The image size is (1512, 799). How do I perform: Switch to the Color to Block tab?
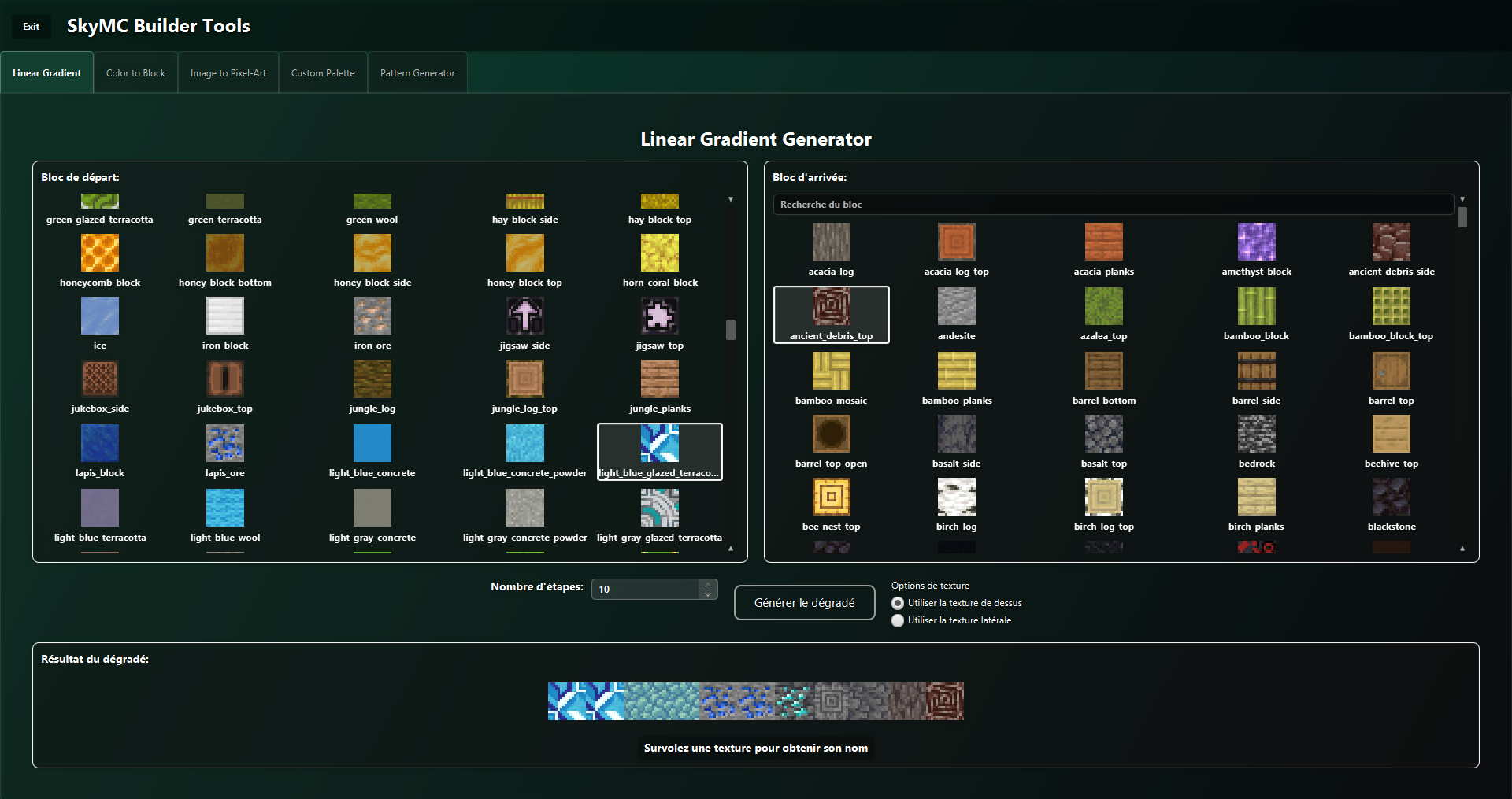click(x=135, y=73)
